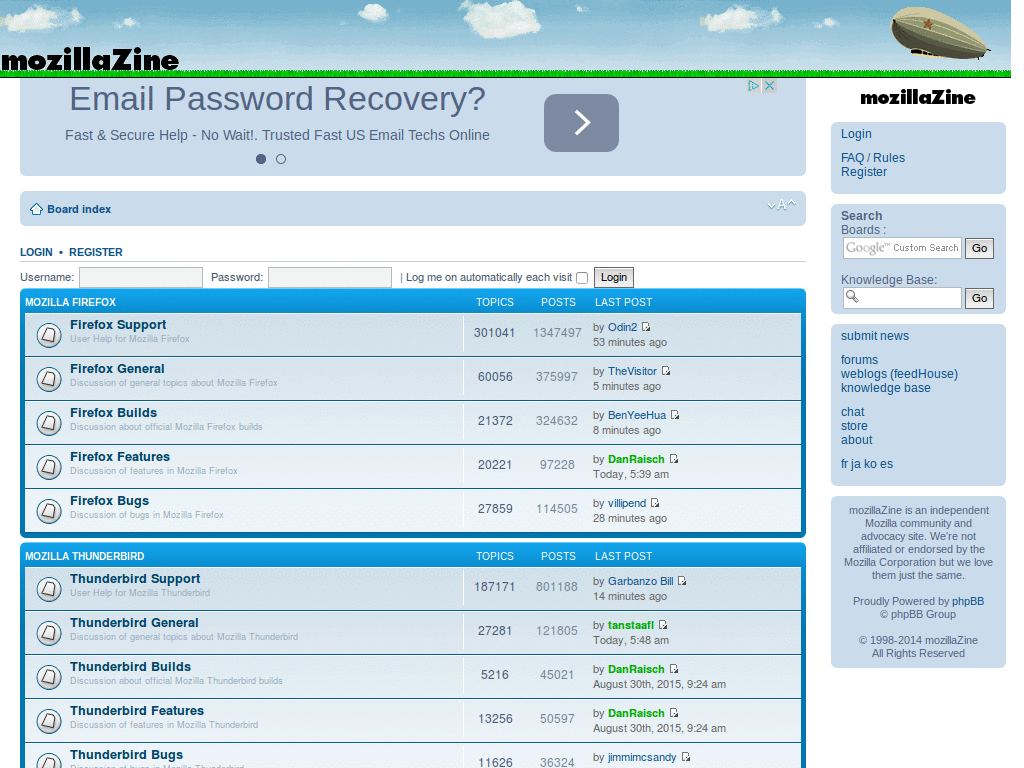Open the REGISTER link
Screen dimensions: 1024x768
pos(95,252)
